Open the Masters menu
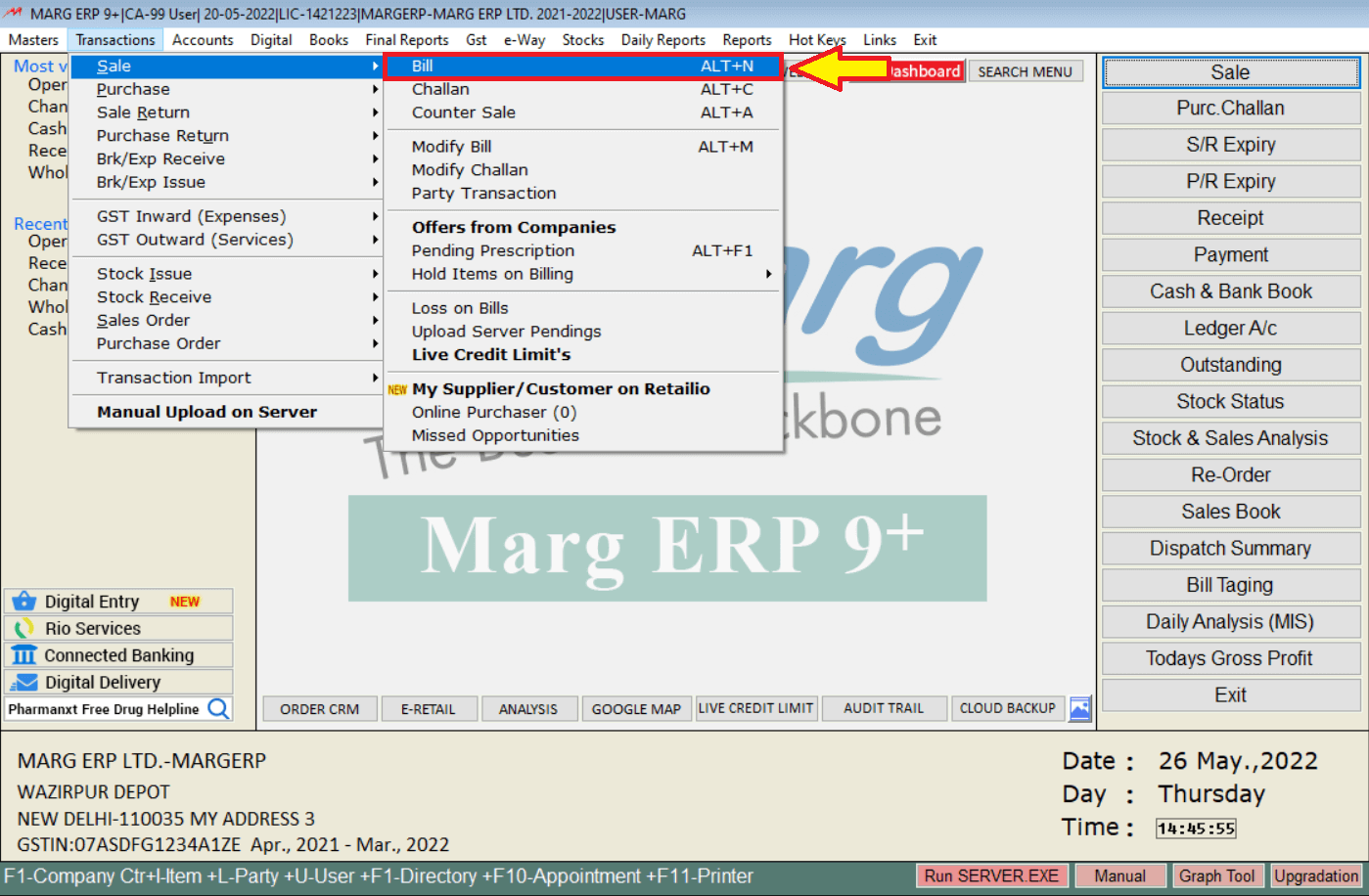Viewport: 1369px width, 896px height. (33, 40)
